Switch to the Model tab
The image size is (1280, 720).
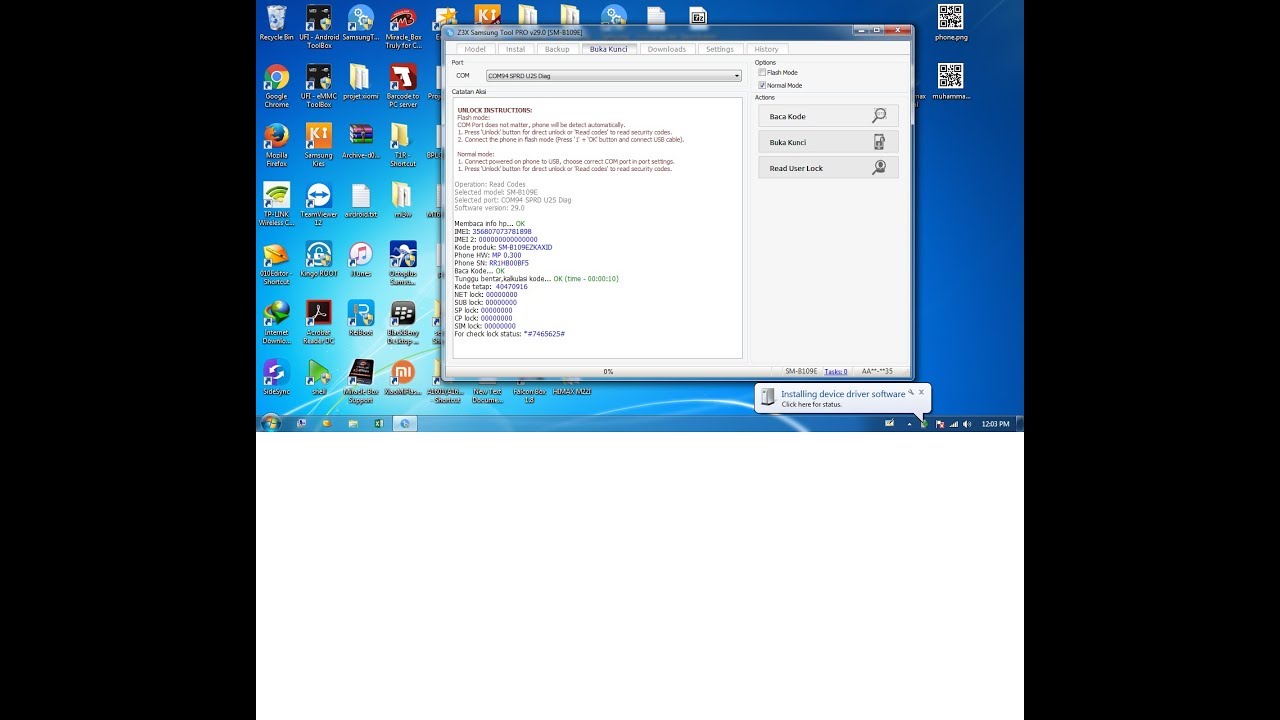(x=475, y=49)
